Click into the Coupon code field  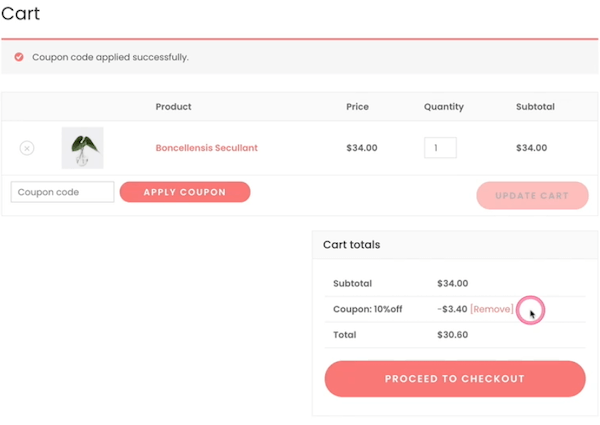(62, 192)
